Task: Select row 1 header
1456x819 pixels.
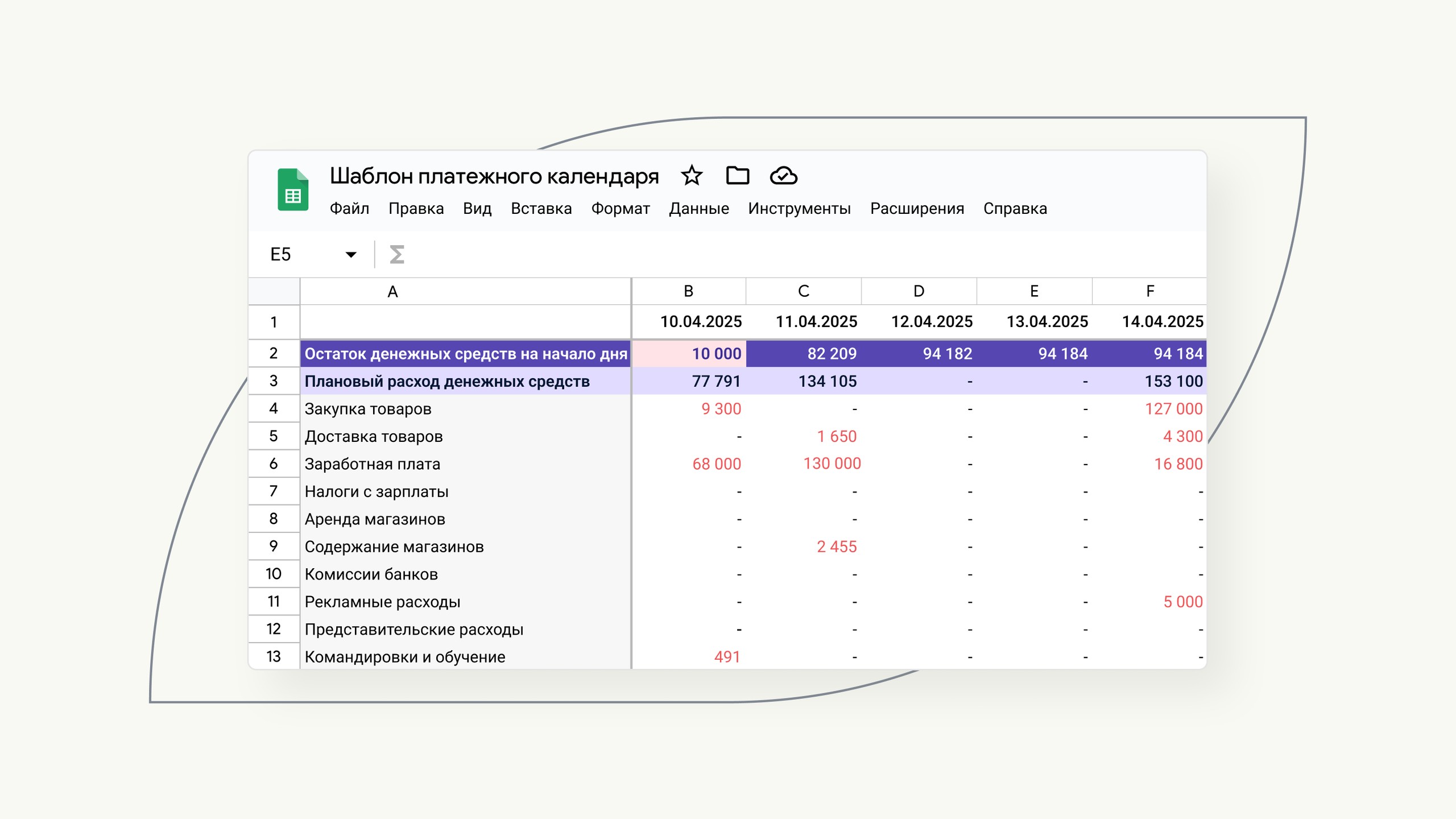Action: pyautogui.click(x=274, y=322)
